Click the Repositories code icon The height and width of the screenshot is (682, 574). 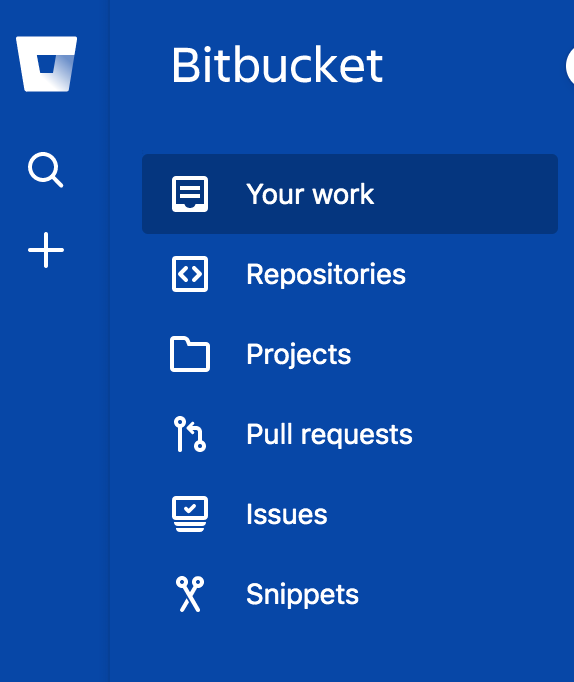coord(190,274)
